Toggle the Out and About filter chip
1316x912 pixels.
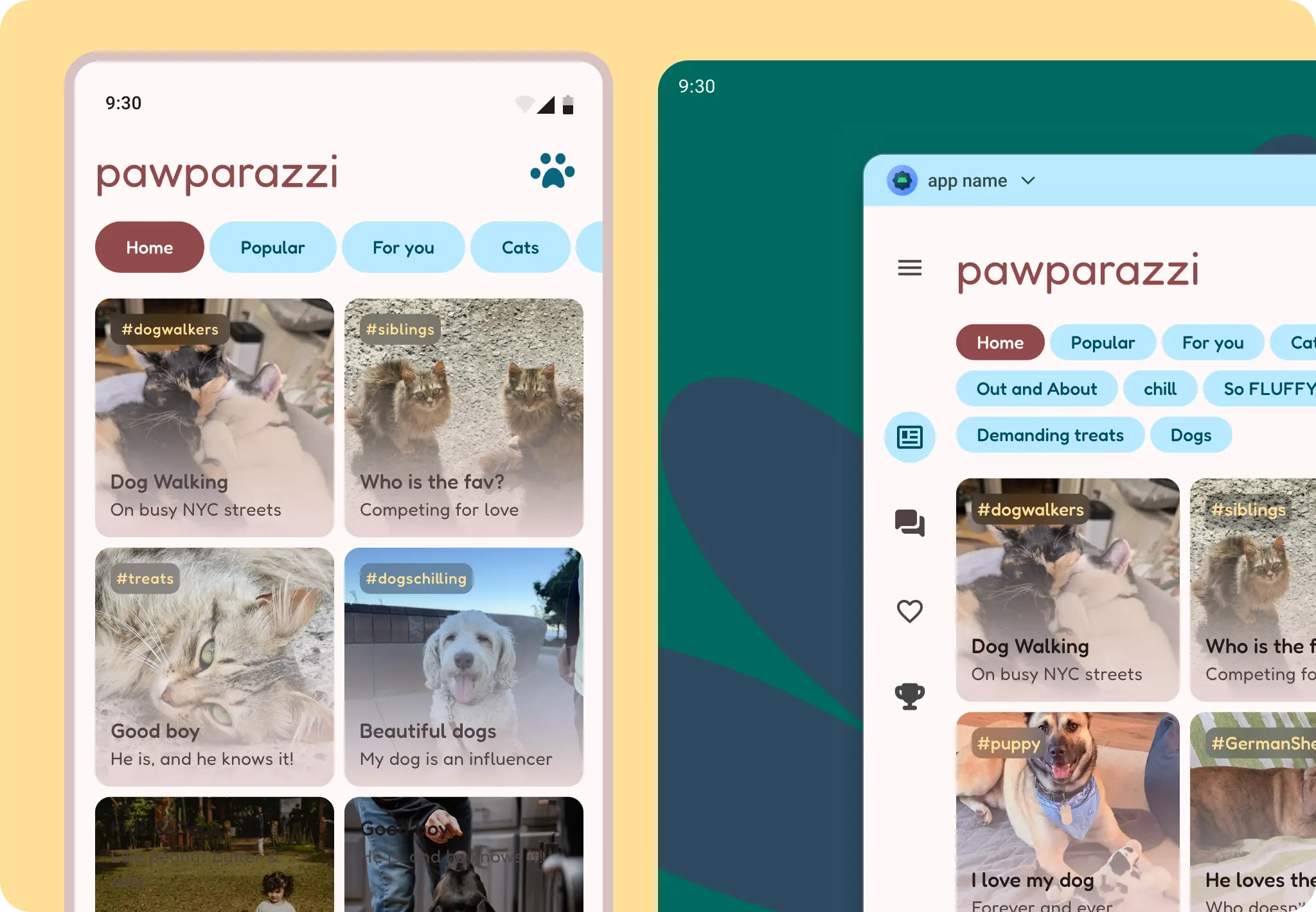click(x=1037, y=389)
